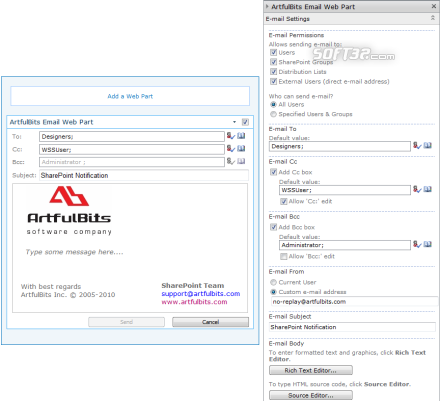The height and width of the screenshot is (401, 440).
Task: Click the 'ArtfulBits Email Web Part' title
Action: [51, 122]
